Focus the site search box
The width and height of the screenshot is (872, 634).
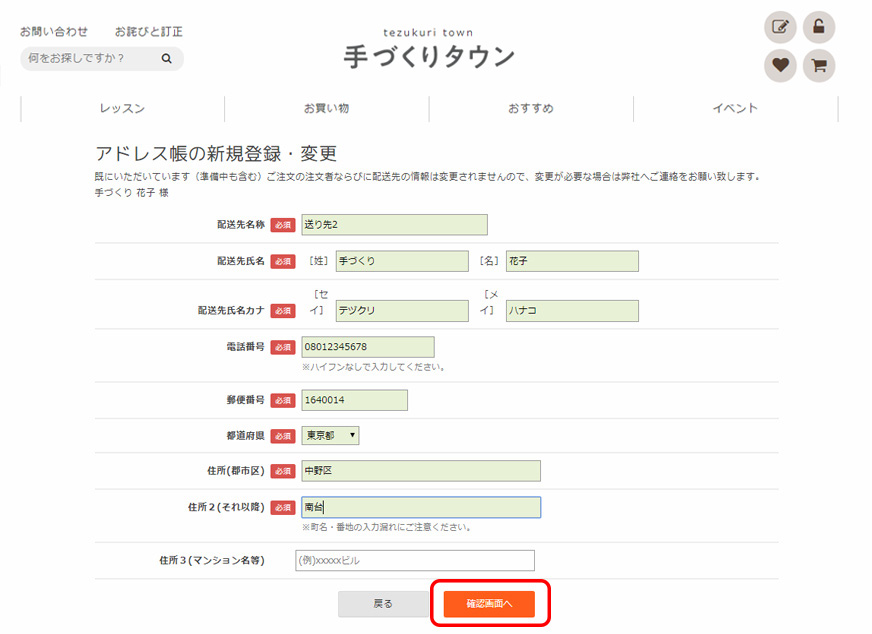coord(90,59)
